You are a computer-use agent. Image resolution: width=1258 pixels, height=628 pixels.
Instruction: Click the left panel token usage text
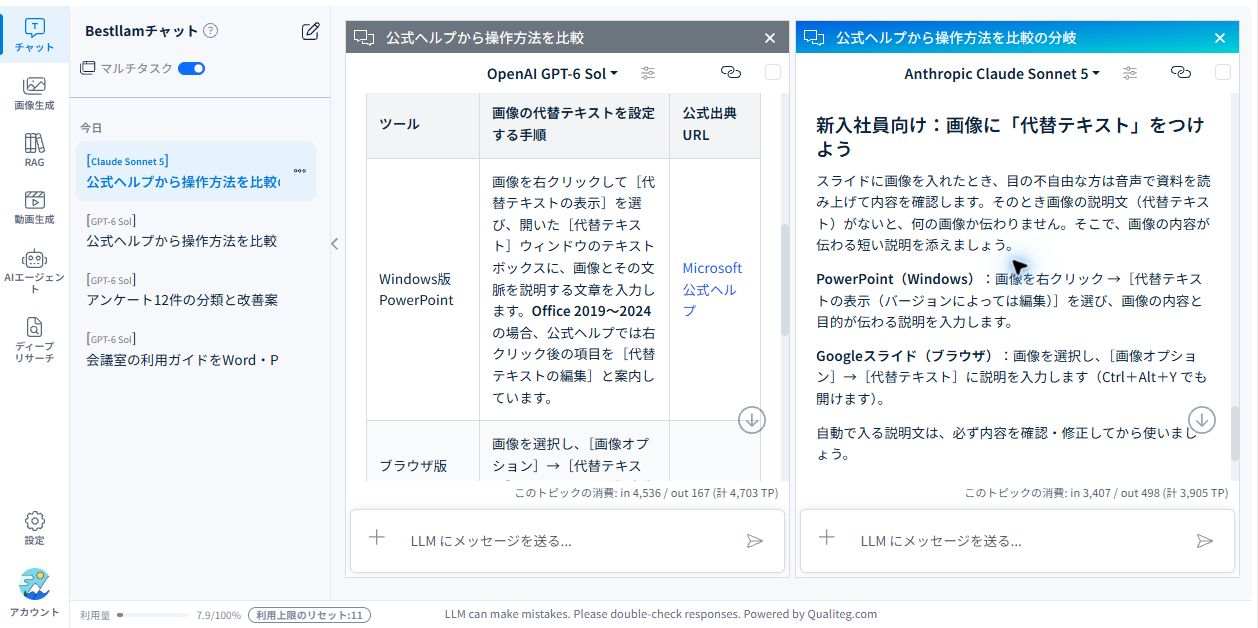coord(646,493)
